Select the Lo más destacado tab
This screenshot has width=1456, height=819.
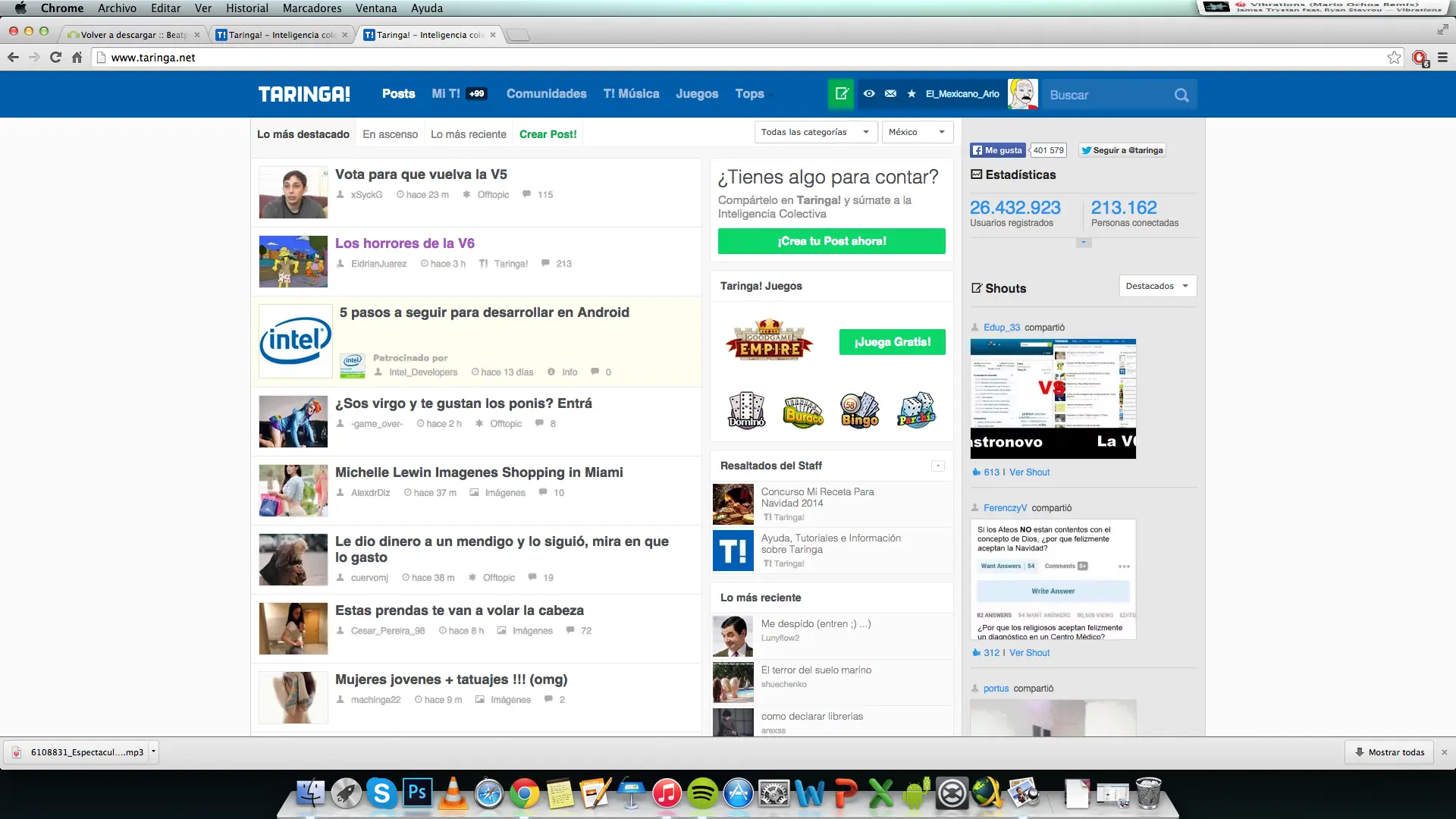tap(303, 134)
